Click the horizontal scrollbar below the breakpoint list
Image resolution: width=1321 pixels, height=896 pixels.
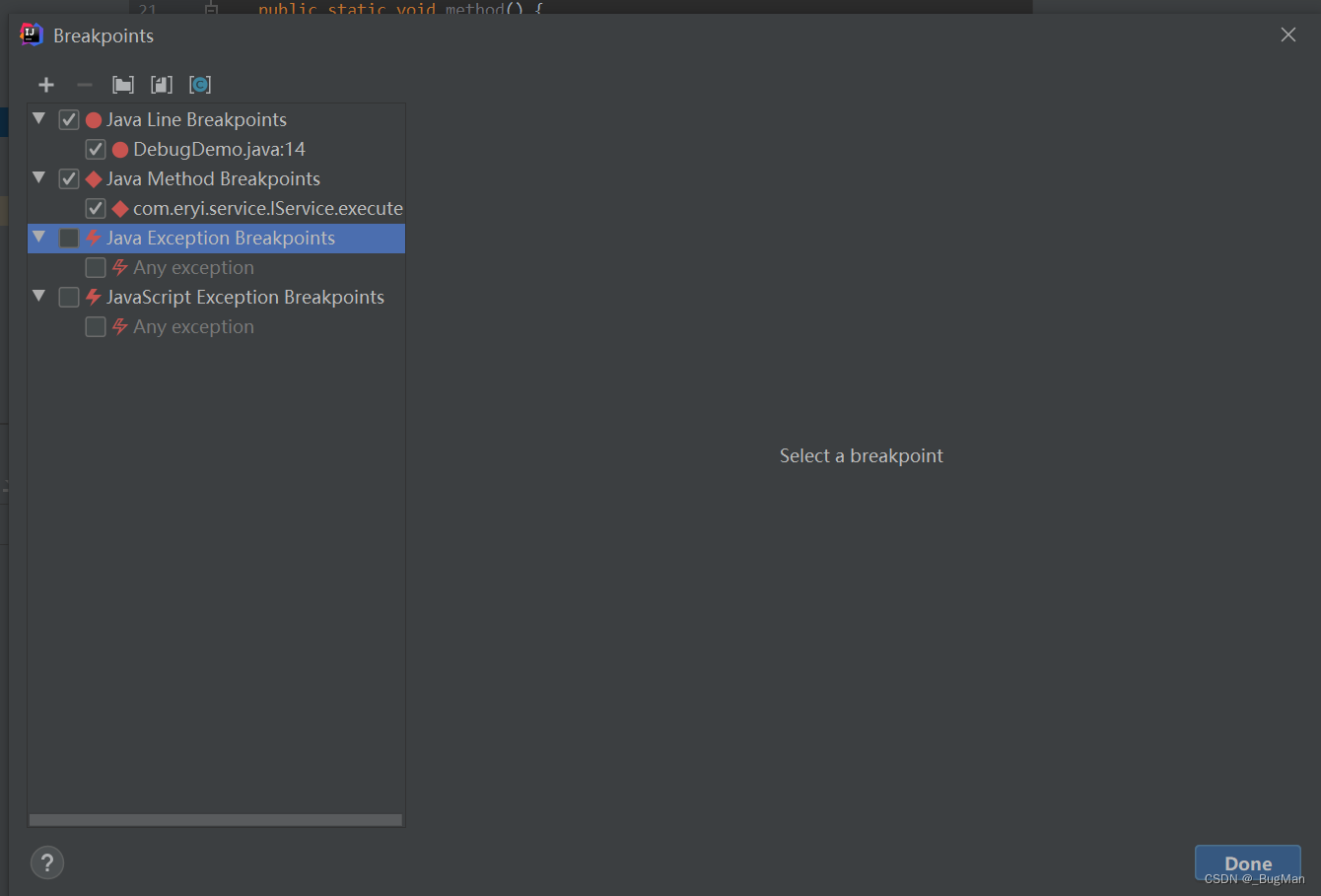point(216,819)
